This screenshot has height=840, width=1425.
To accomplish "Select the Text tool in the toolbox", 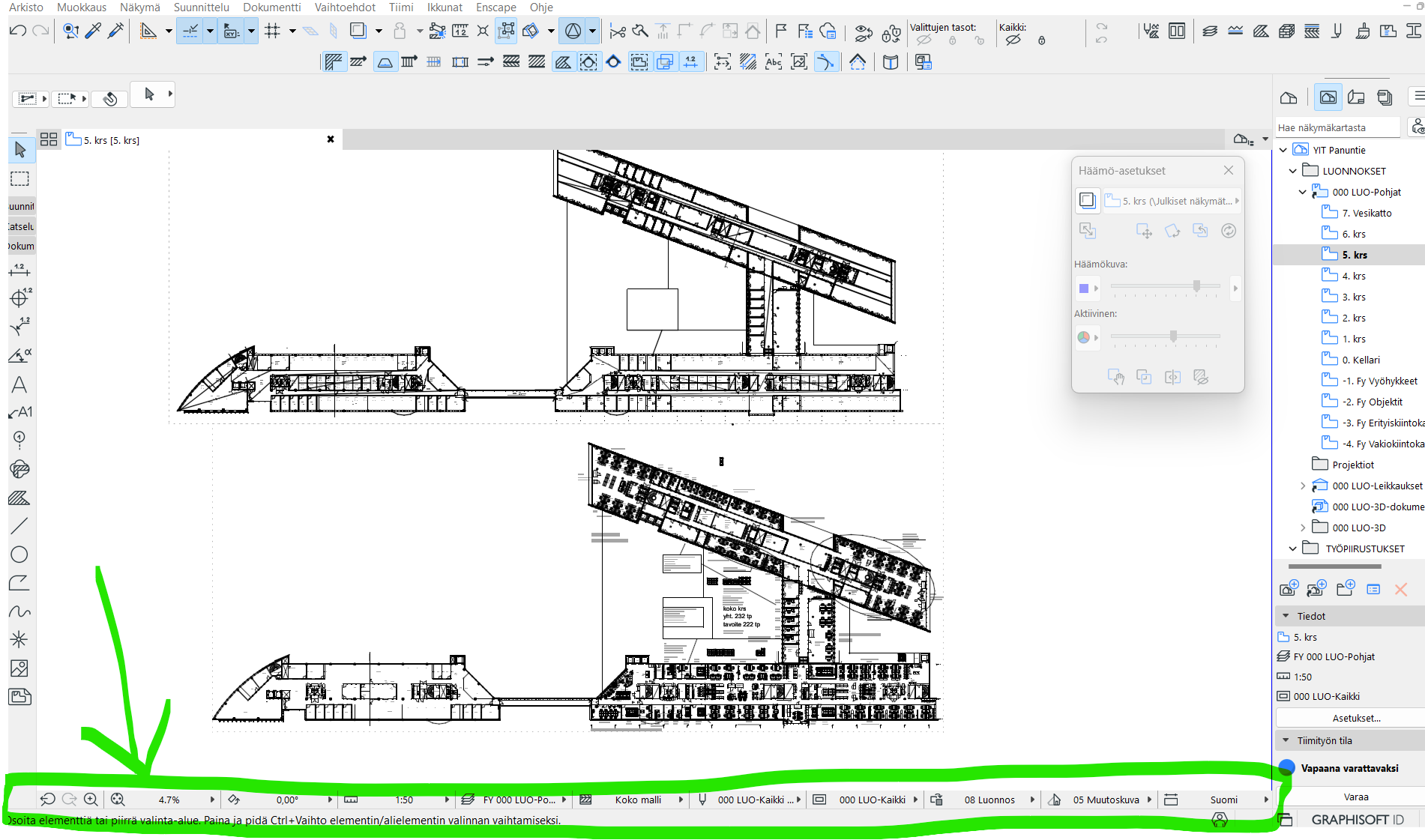I will [19, 384].
